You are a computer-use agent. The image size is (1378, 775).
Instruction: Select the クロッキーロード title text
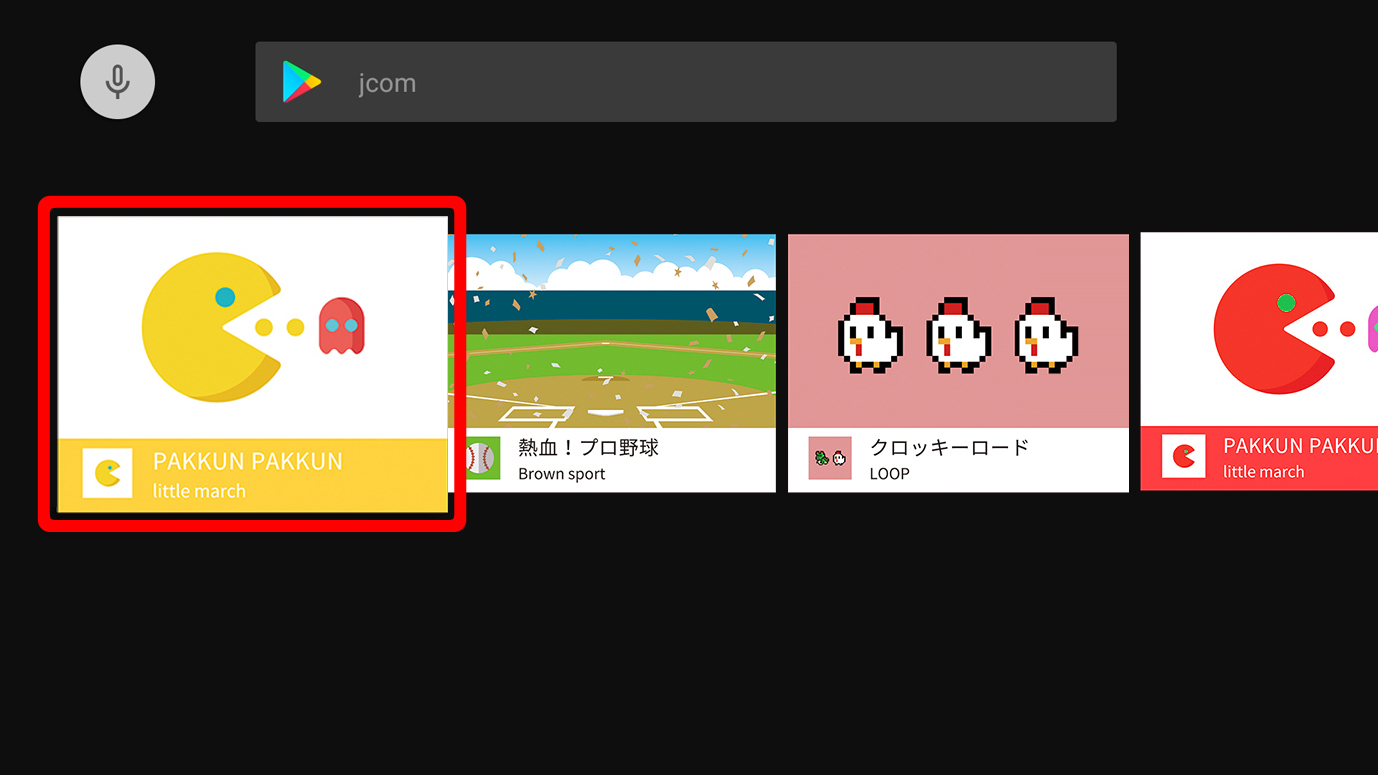click(x=949, y=447)
